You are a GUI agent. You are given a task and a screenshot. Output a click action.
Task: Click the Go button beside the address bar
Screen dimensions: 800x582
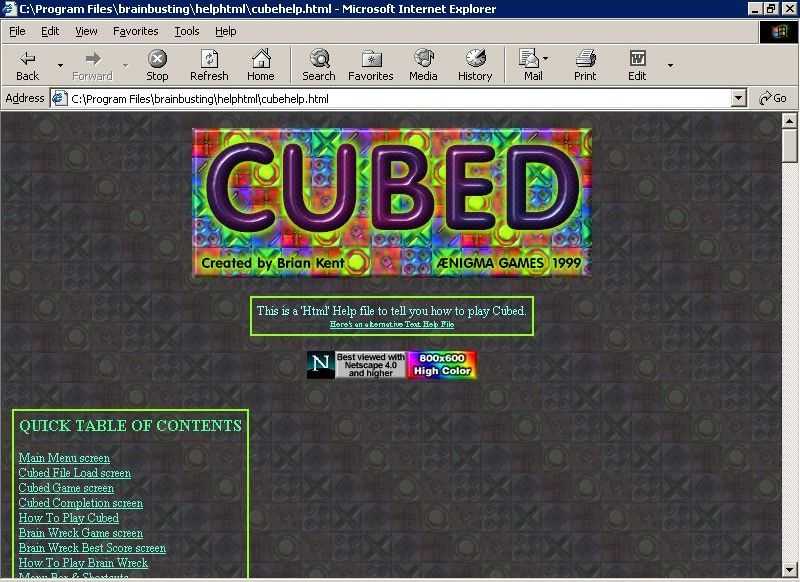pyautogui.click(x=773, y=98)
